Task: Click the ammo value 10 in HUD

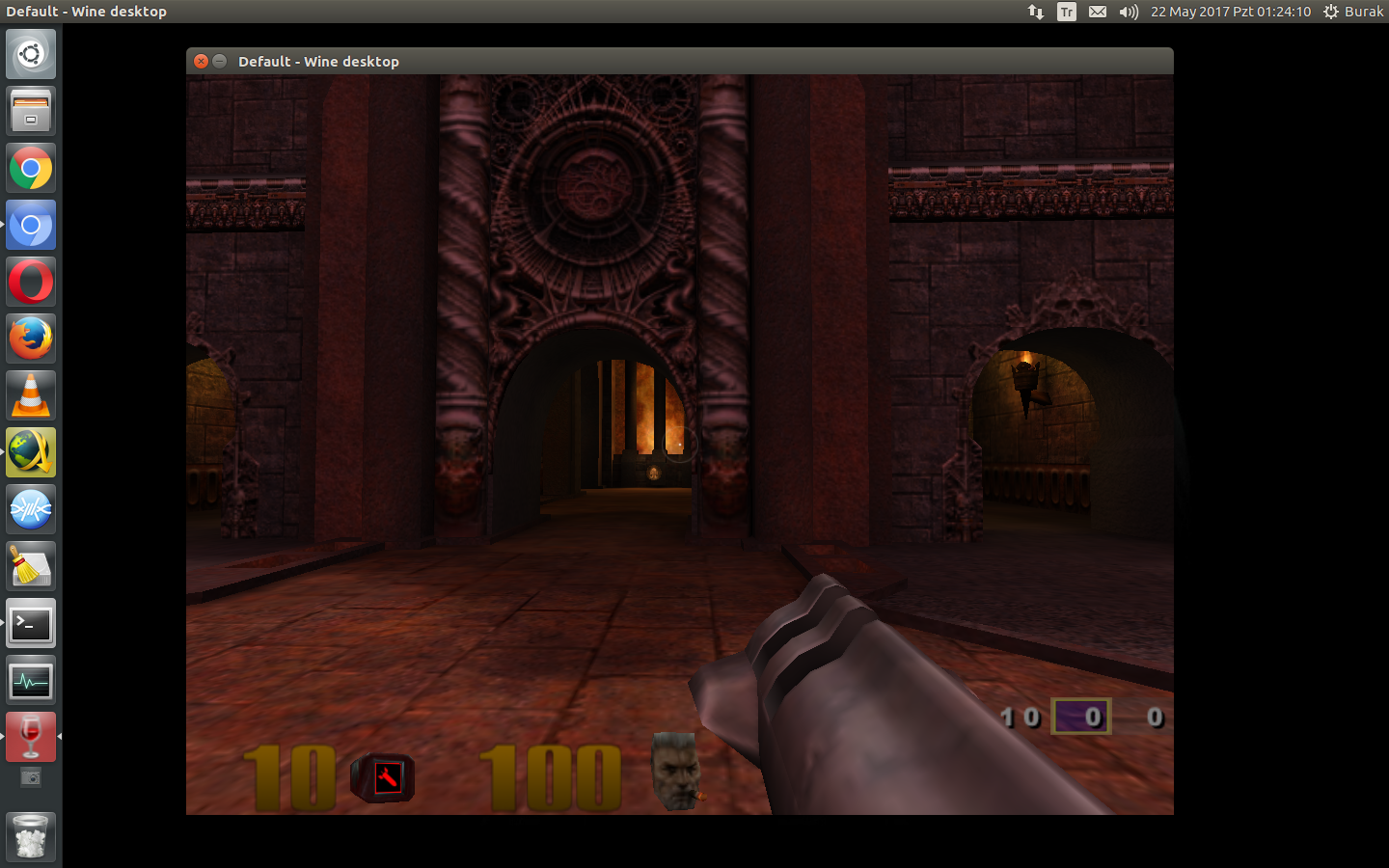Action: pos(289,777)
